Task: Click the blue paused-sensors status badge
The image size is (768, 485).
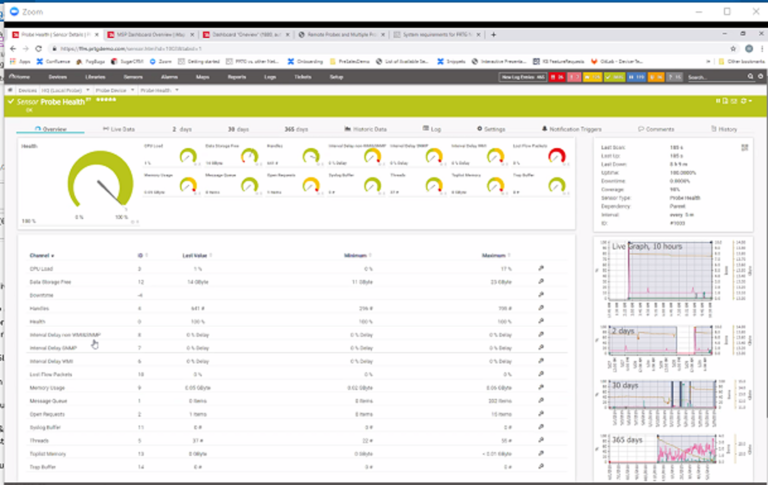Action: 636,77
